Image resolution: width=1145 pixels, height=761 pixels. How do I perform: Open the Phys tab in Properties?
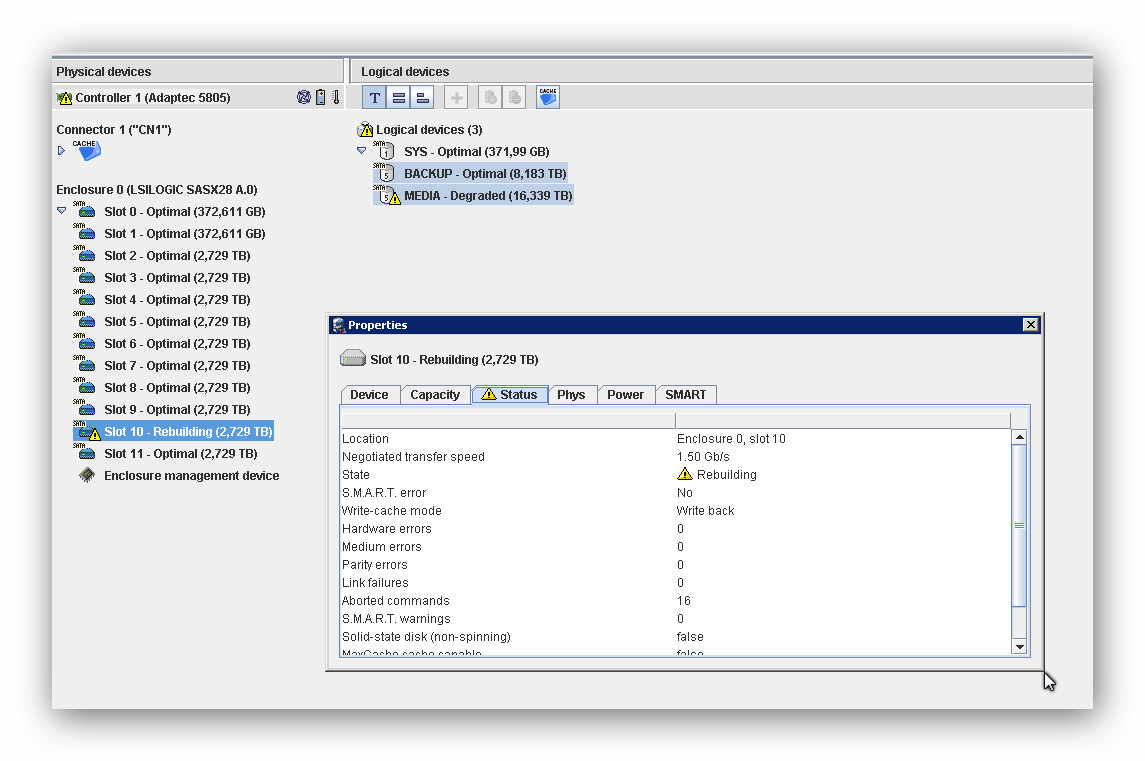[x=571, y=394]
